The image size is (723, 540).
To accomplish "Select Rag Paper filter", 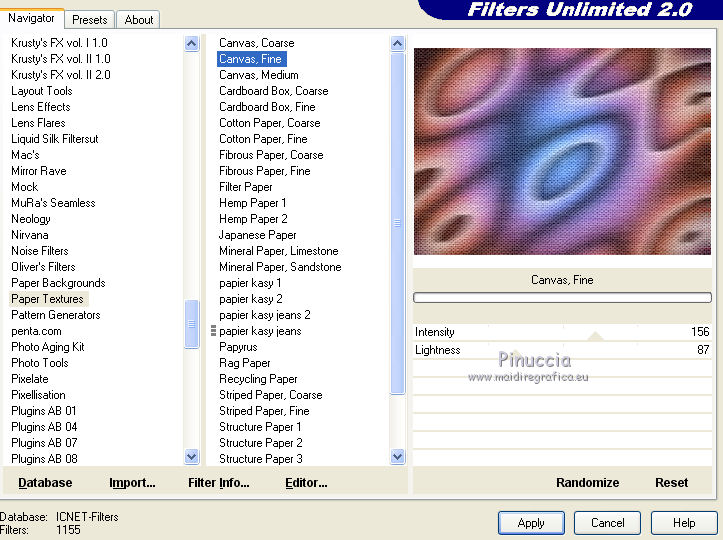I will 244,363.
